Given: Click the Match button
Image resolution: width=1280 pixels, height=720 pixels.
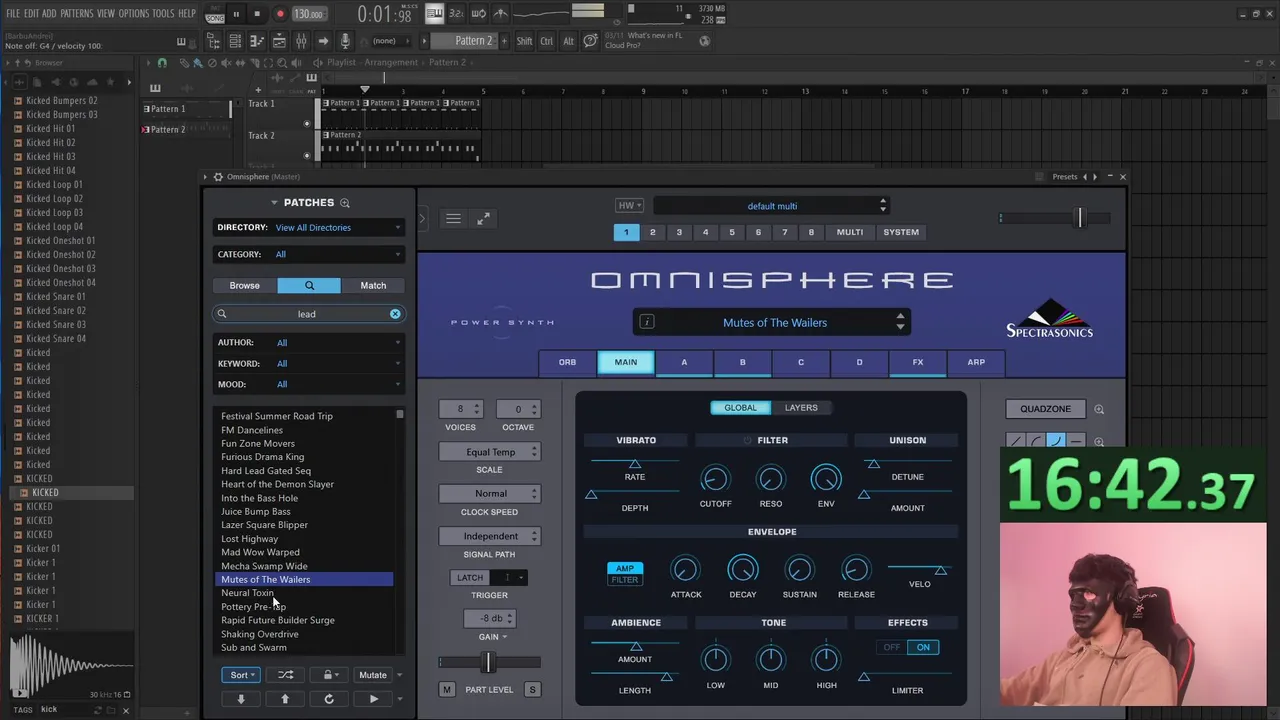Looking at the screenshot, I should coord(373,286).
